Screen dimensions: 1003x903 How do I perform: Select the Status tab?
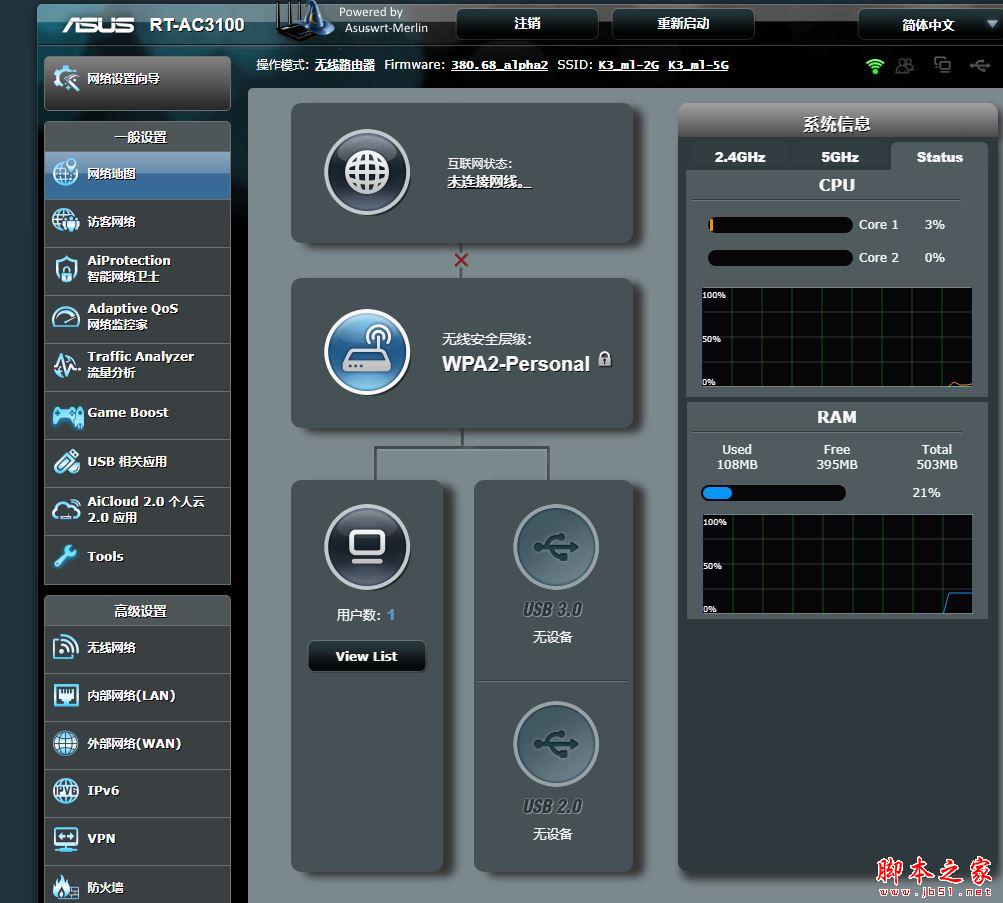[x=939, y=157]
